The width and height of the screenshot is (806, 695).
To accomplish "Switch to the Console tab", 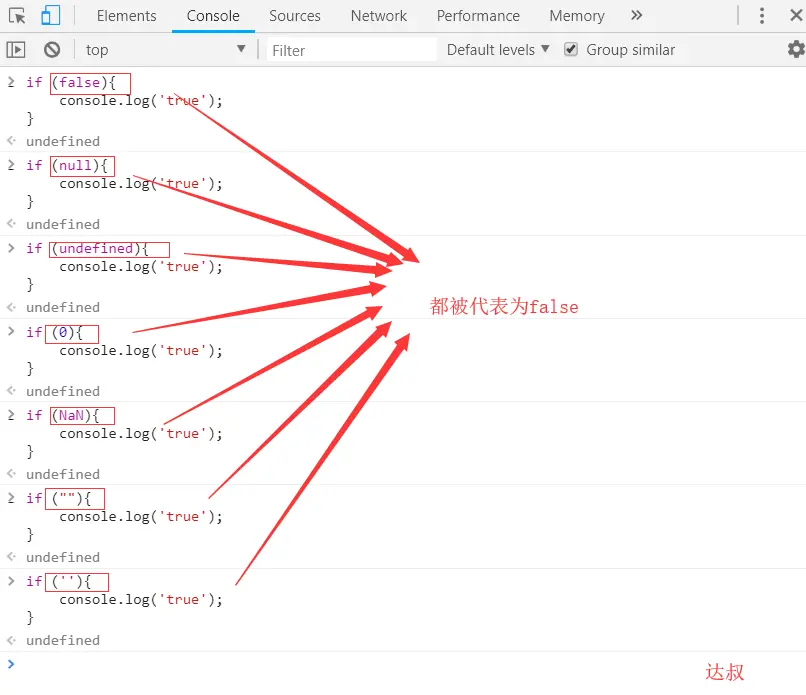I will click(x=213, y=16).
